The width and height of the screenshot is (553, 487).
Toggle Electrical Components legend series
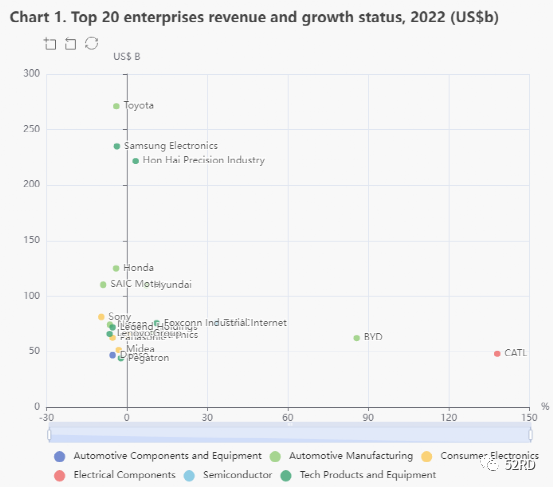[115, 475]
